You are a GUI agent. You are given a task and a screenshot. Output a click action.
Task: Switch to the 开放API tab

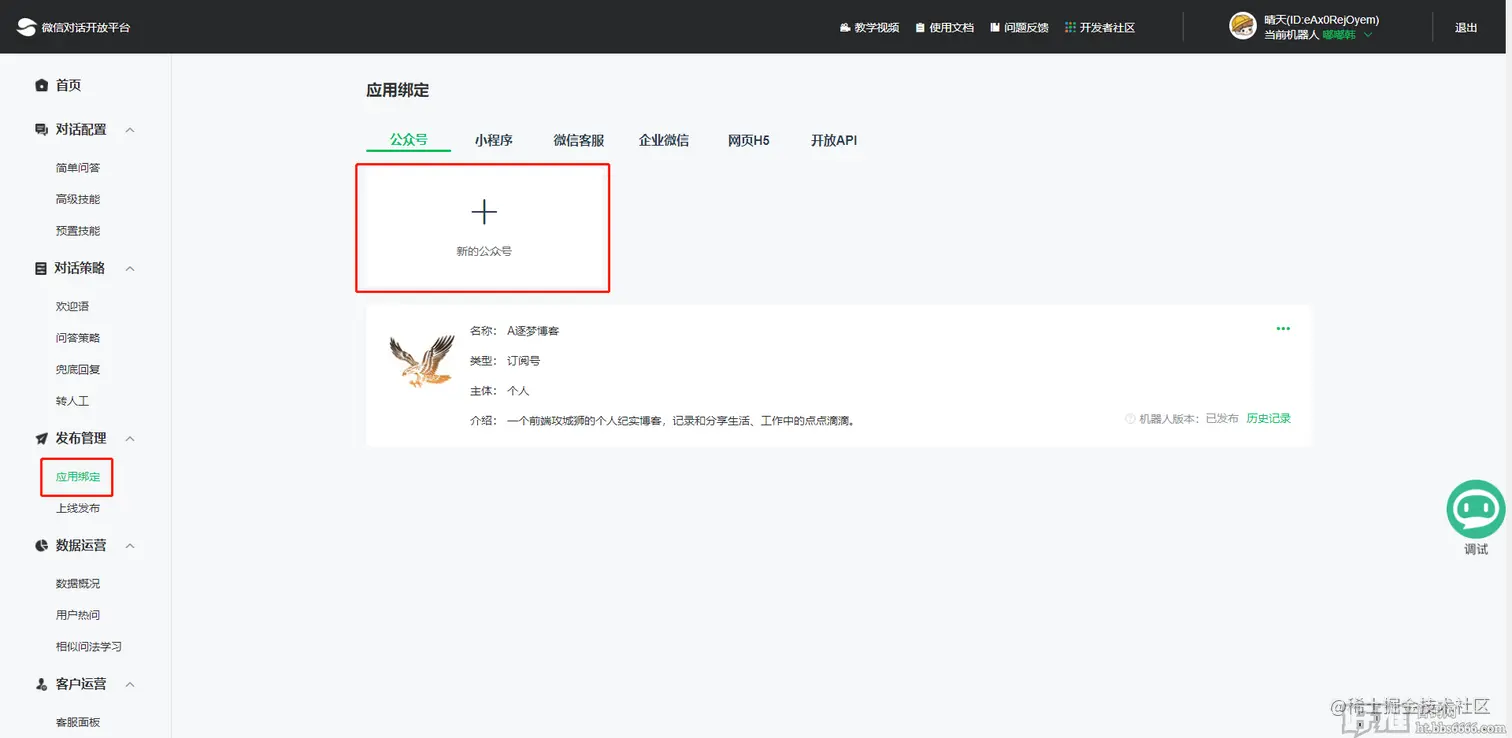click(x=834, y=140)
